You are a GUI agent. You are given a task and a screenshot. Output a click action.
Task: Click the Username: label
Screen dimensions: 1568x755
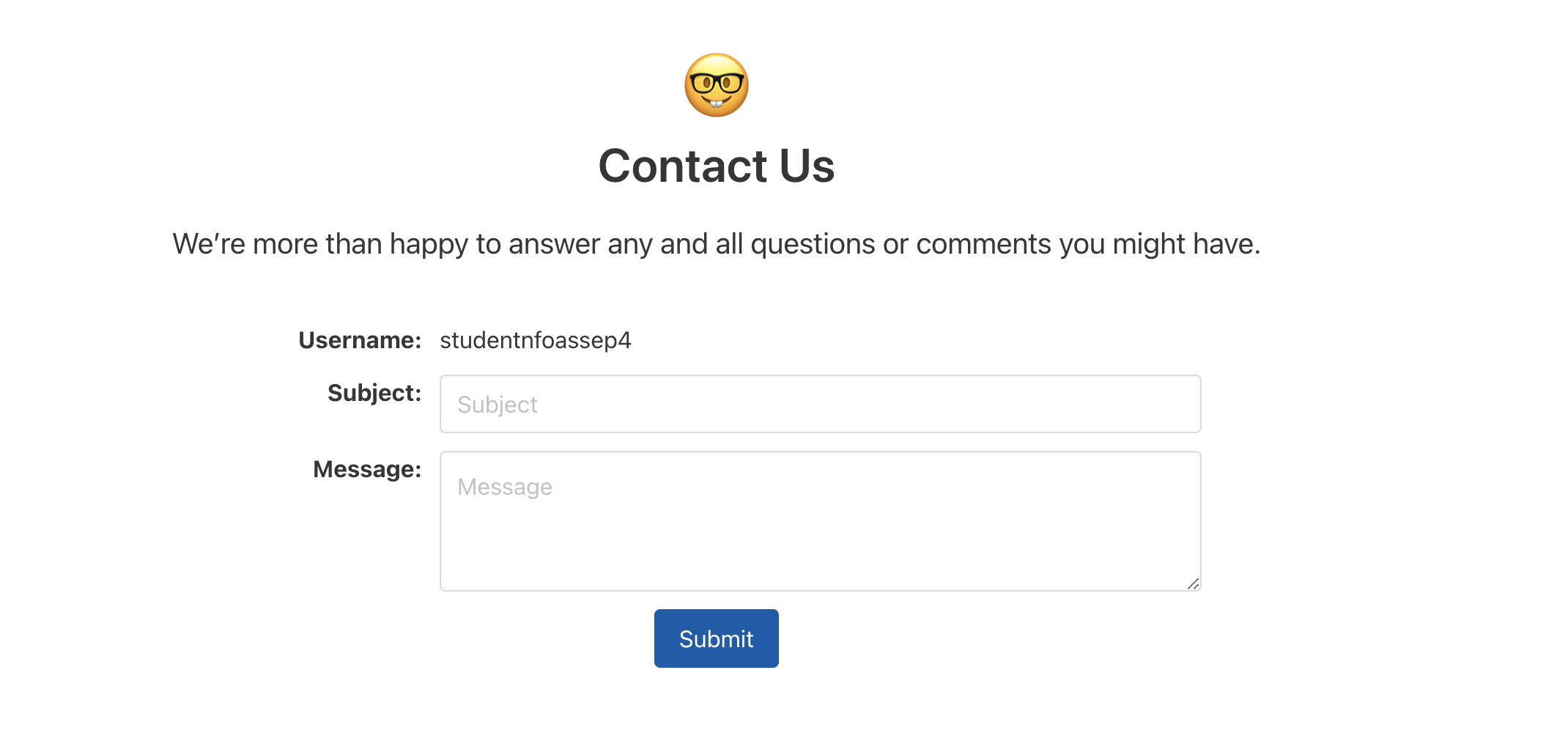360,340
